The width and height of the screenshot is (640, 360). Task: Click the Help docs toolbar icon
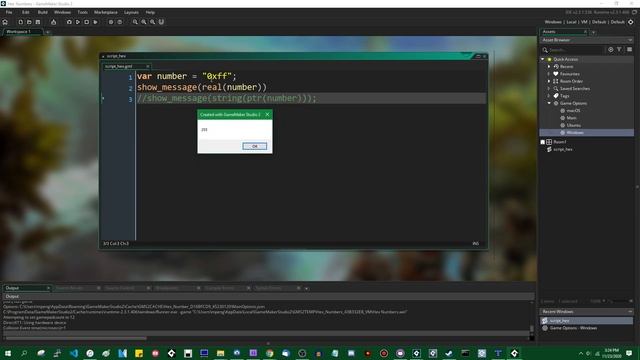click(120, 22)
